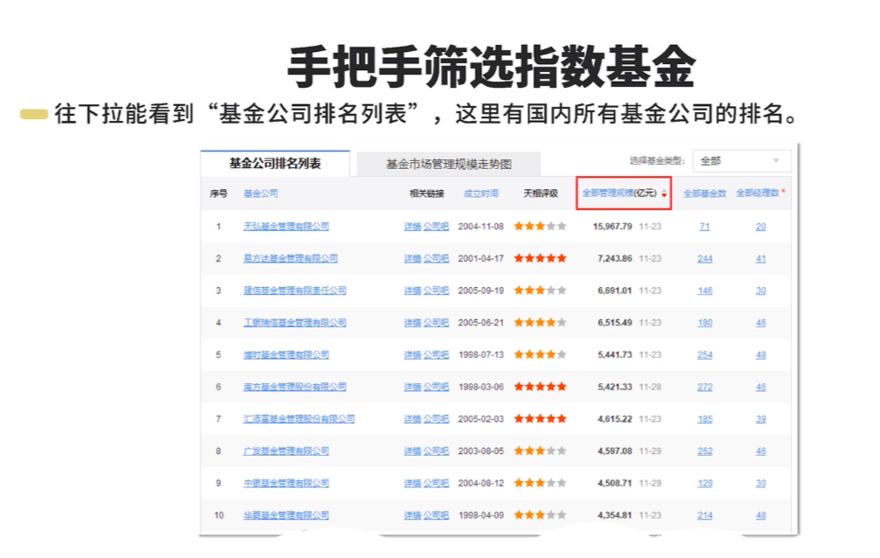The image size is (880, 558).
Task: Open fund count 185 for 汇添富基金
Action: 705,419
